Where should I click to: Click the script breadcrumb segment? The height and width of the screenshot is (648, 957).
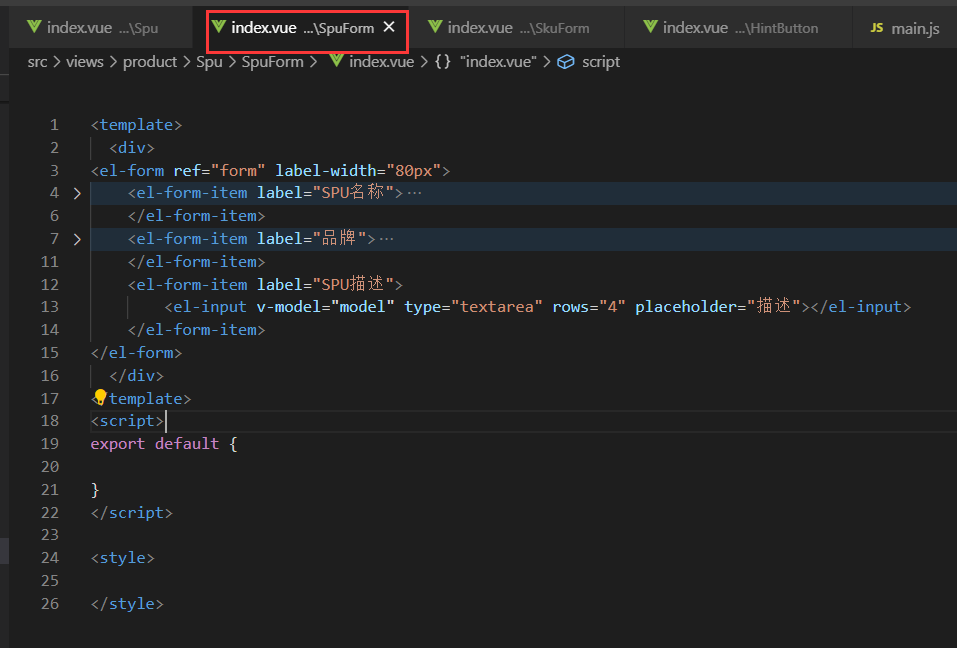[601, 62]
